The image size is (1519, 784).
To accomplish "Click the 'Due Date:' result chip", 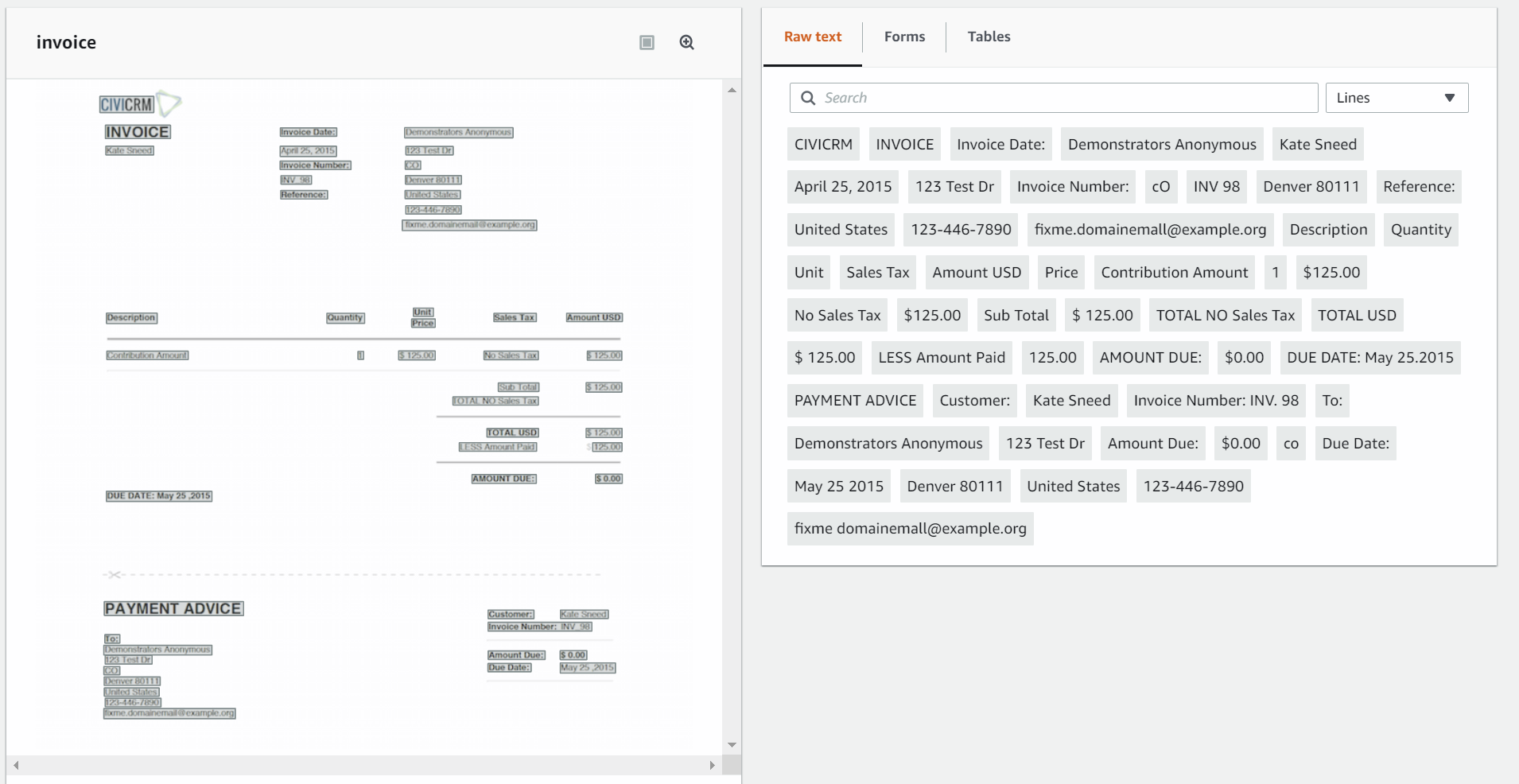I will pyautogui.click(x=1355, y=444).
